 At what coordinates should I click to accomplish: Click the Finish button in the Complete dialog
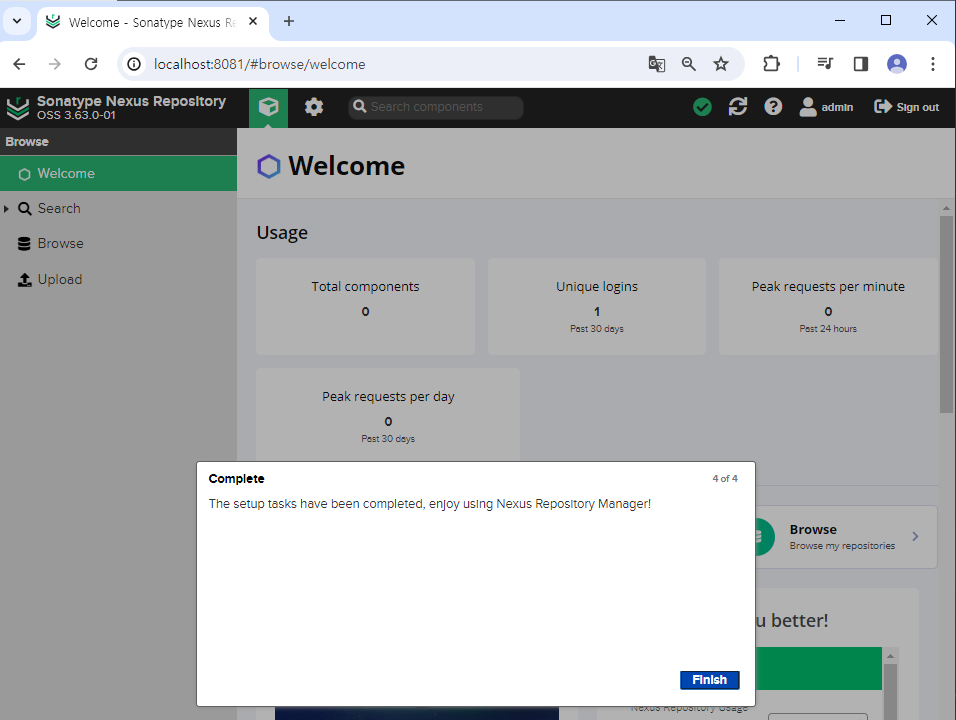[x=709, y=680]
